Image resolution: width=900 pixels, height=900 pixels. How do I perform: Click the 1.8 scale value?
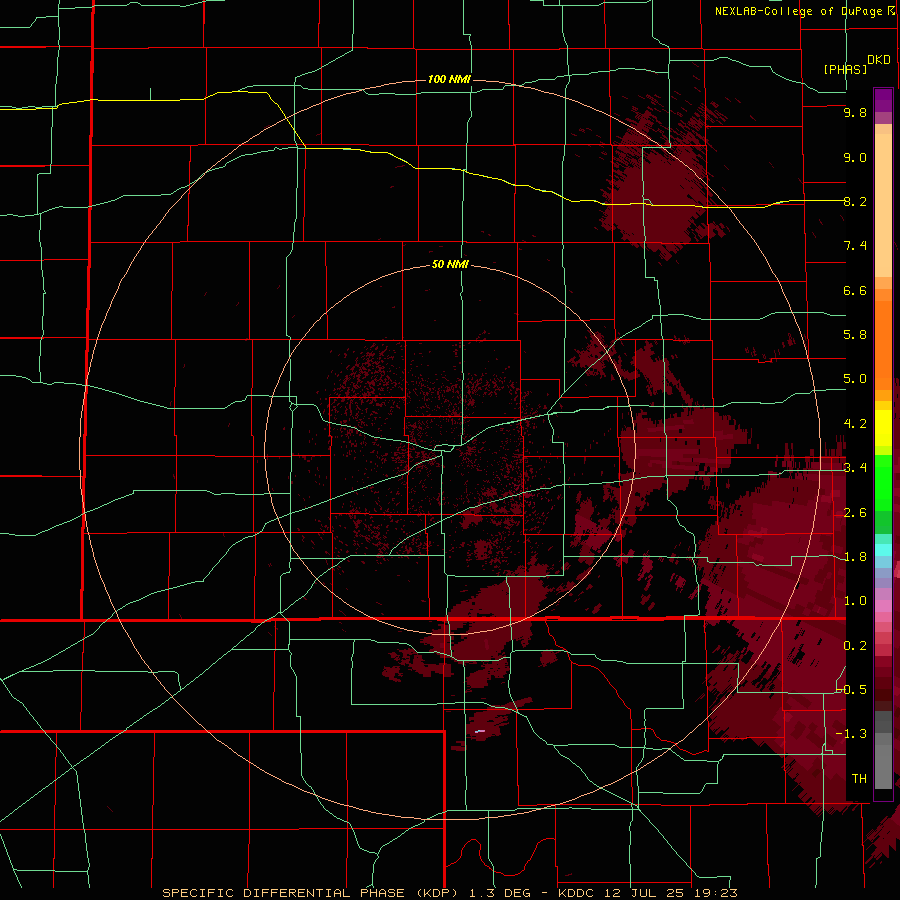click(x=855, y=557)
